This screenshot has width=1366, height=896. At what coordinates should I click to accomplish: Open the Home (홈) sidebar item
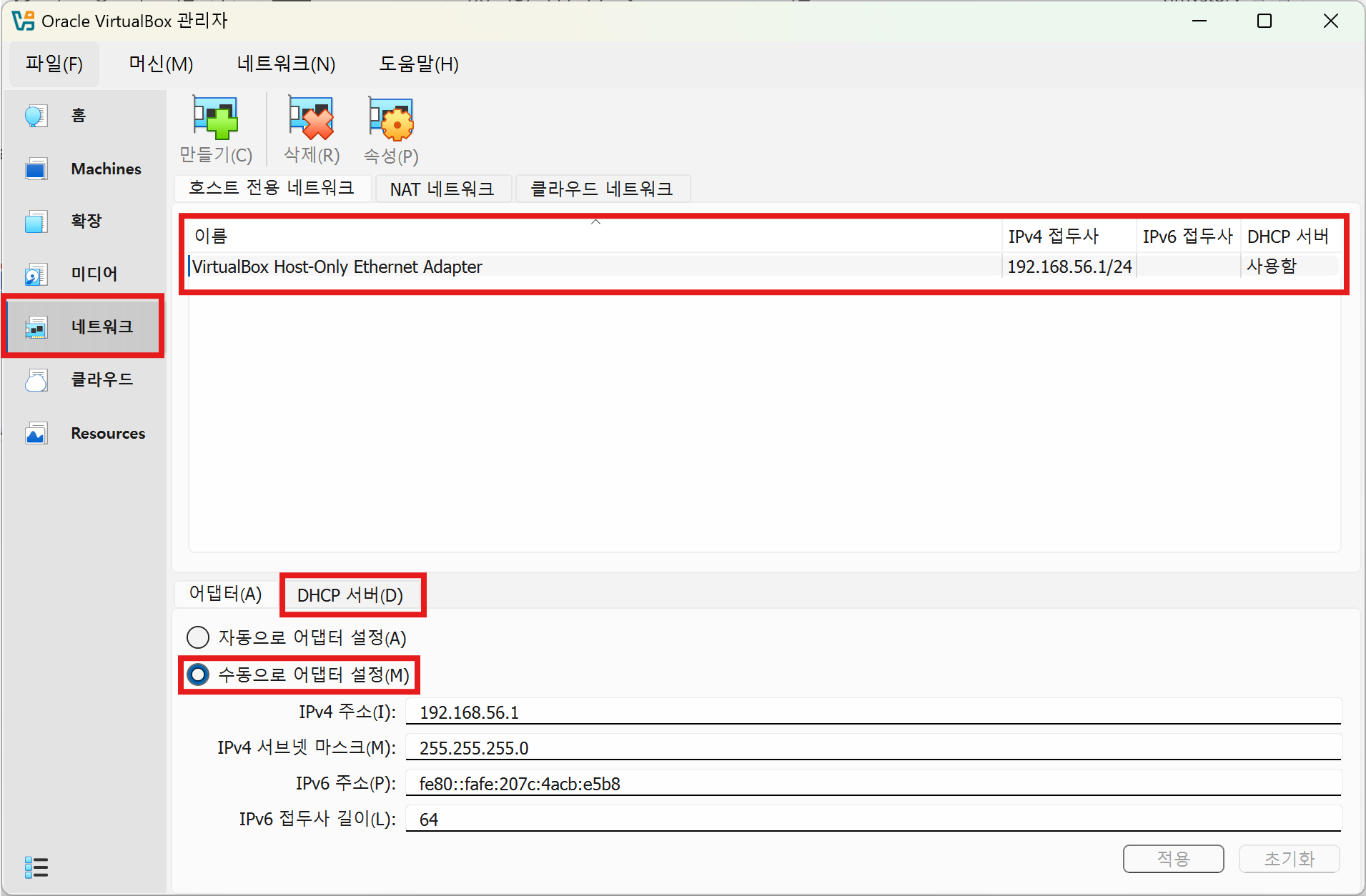83,116
